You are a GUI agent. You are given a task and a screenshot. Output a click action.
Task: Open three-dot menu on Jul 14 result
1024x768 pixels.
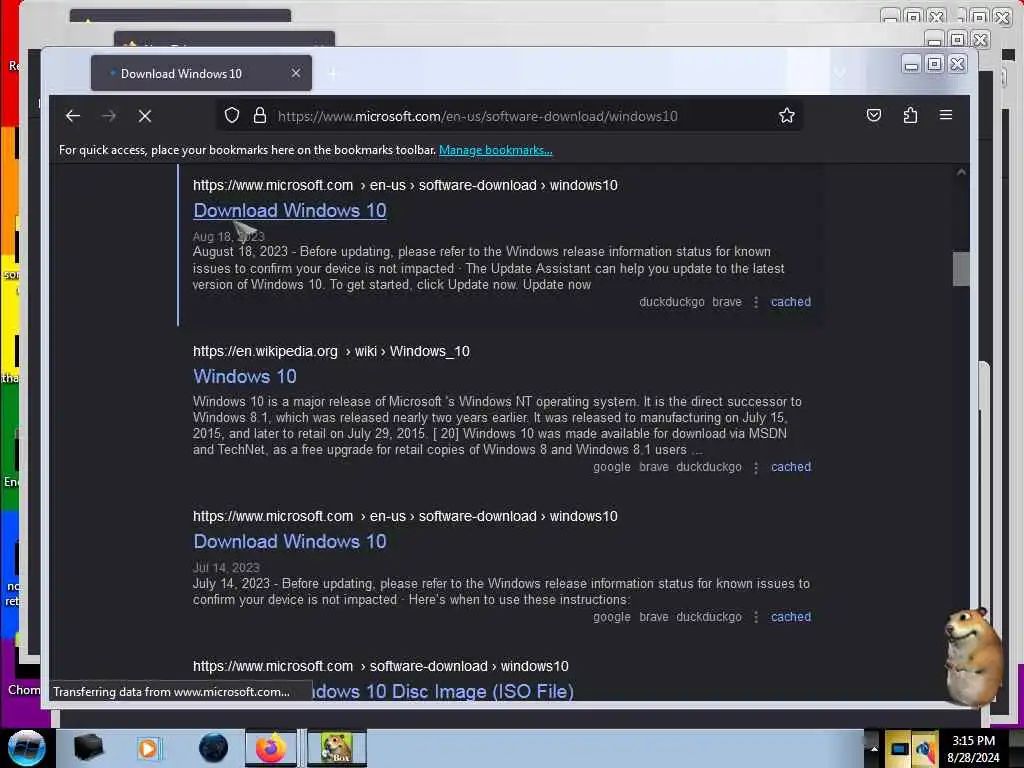point(756,617)
